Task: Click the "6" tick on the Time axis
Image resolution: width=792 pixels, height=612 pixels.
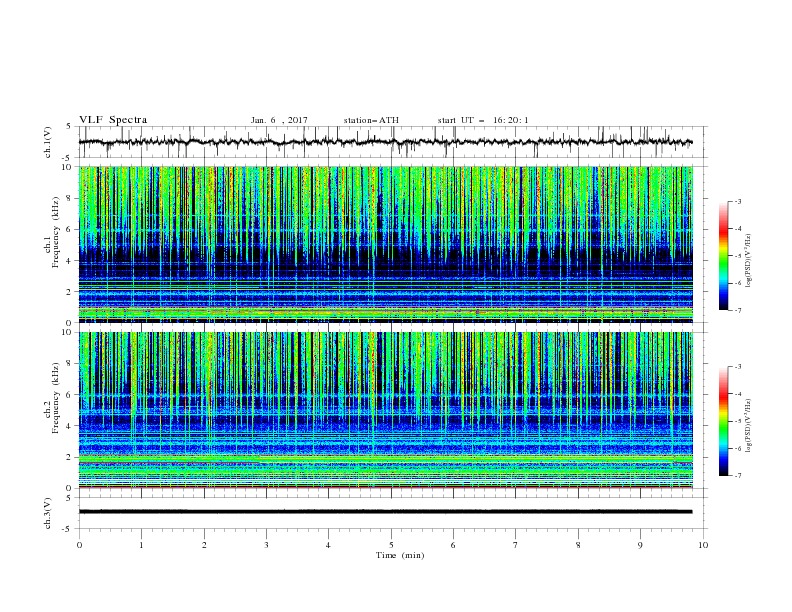Action: (x=453, y=545)
